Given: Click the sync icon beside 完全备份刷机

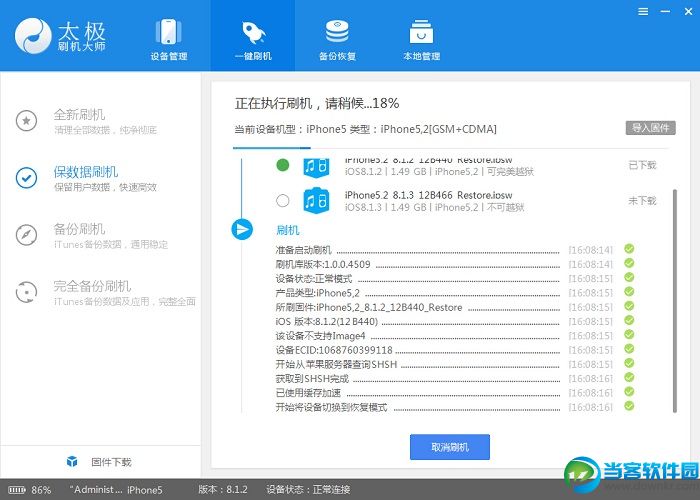Looking at the screenshot, I should 26,292.
